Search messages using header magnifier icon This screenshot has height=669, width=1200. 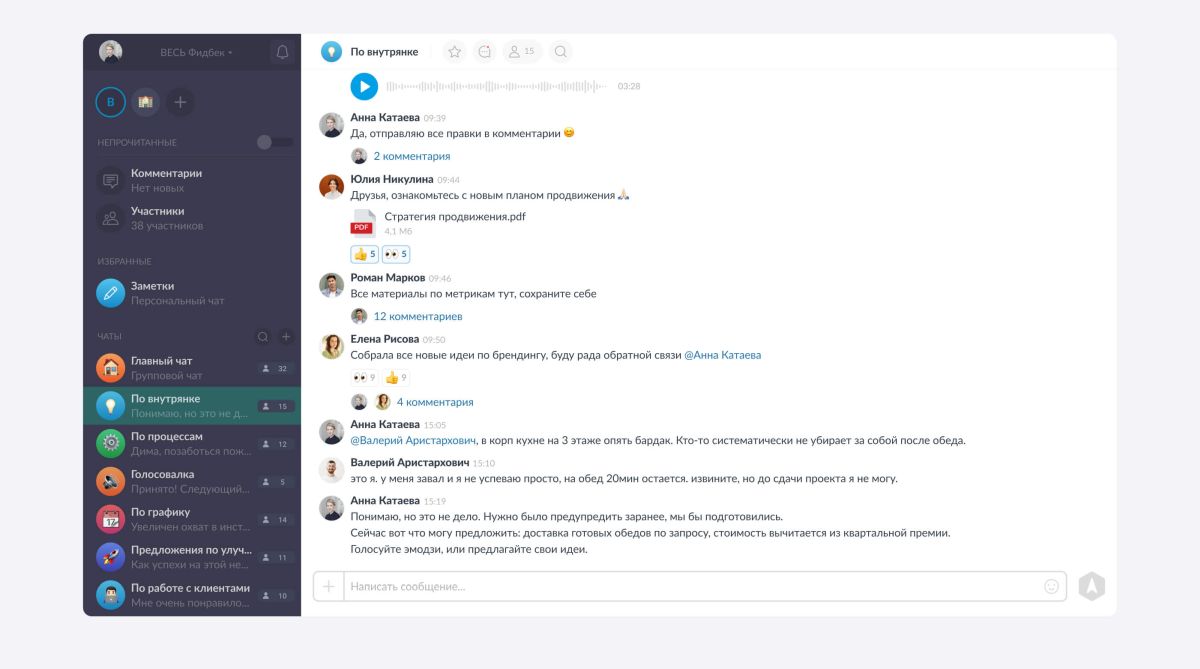click(x=560, y=52)
